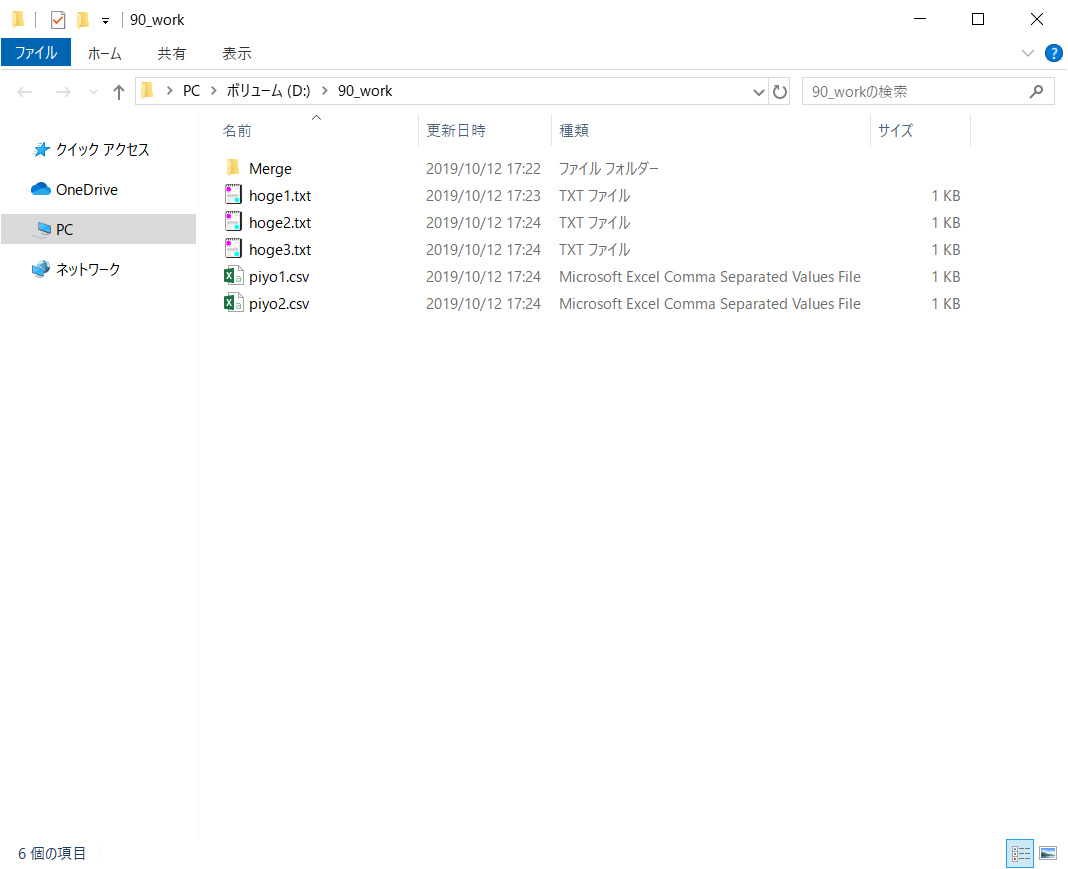Select the piyo2.csv Excel file icon

(233, 304)
